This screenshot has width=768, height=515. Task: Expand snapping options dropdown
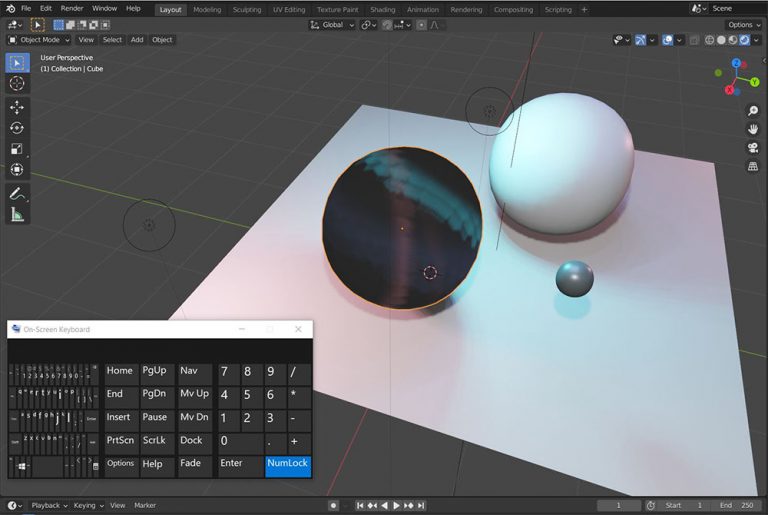coord(403,25)
